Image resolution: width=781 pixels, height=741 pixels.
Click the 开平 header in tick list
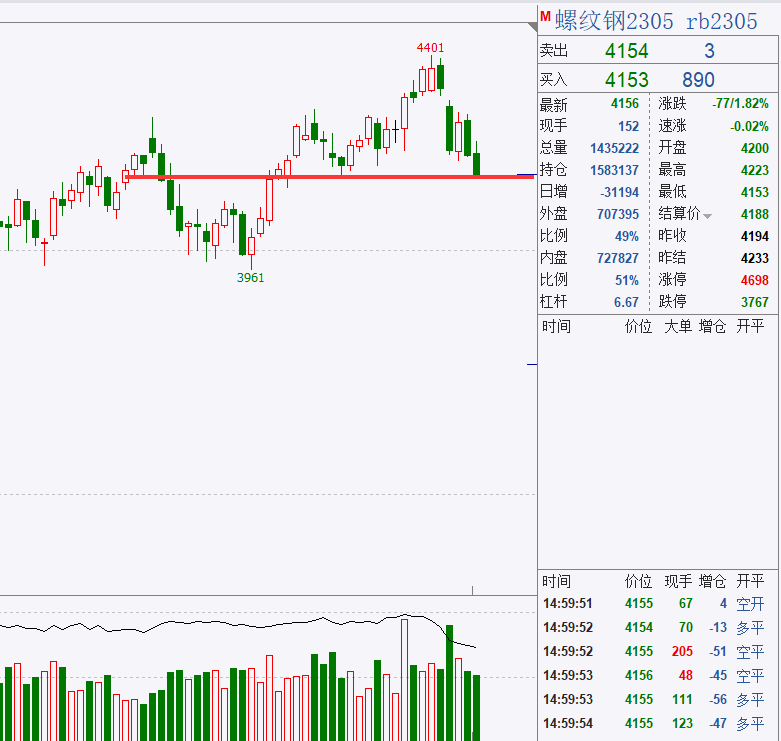click(x=750, y=581)
